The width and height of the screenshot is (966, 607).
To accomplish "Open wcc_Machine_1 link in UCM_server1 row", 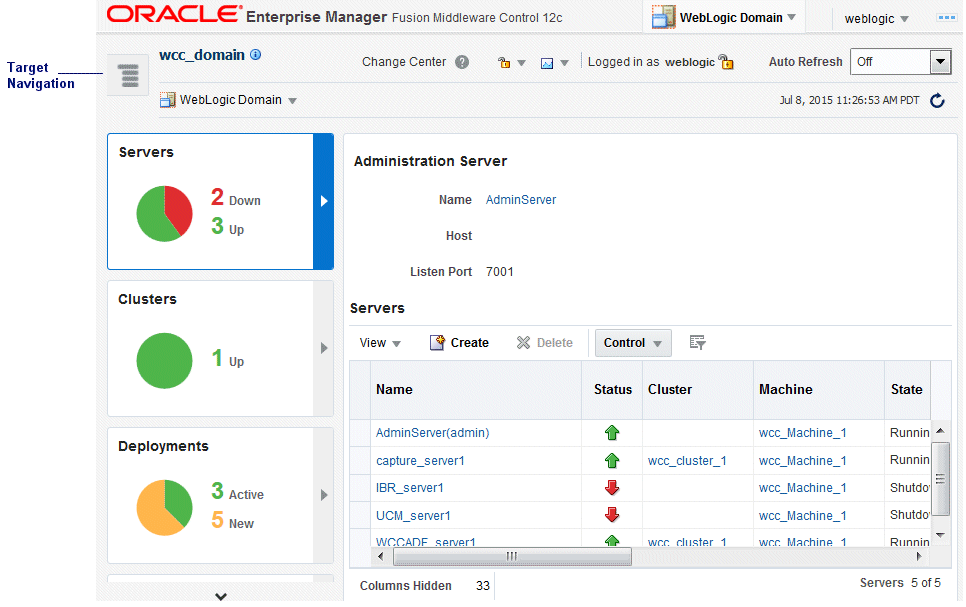I will 802,515.
